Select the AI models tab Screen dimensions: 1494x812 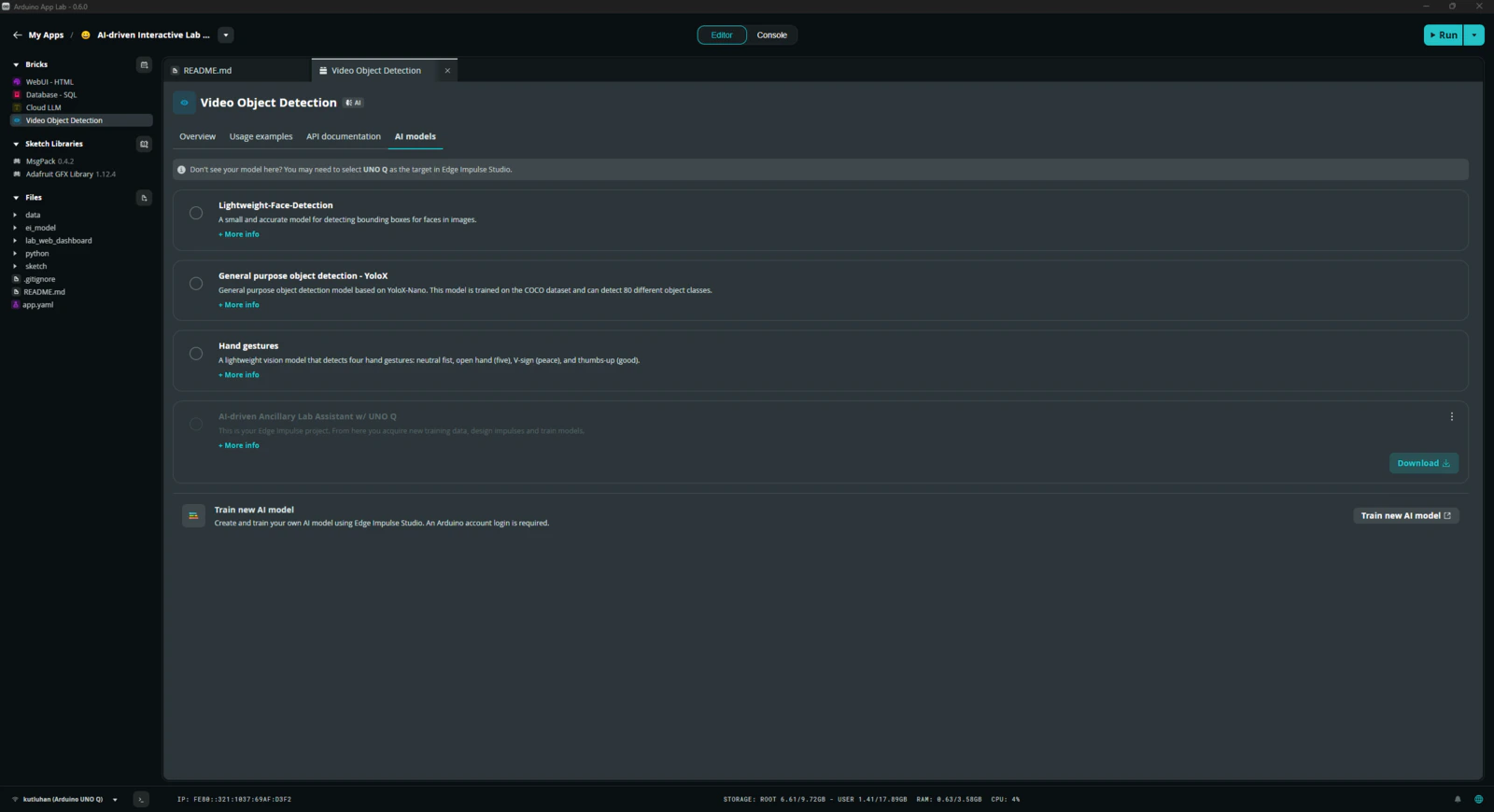click(415, 136)
